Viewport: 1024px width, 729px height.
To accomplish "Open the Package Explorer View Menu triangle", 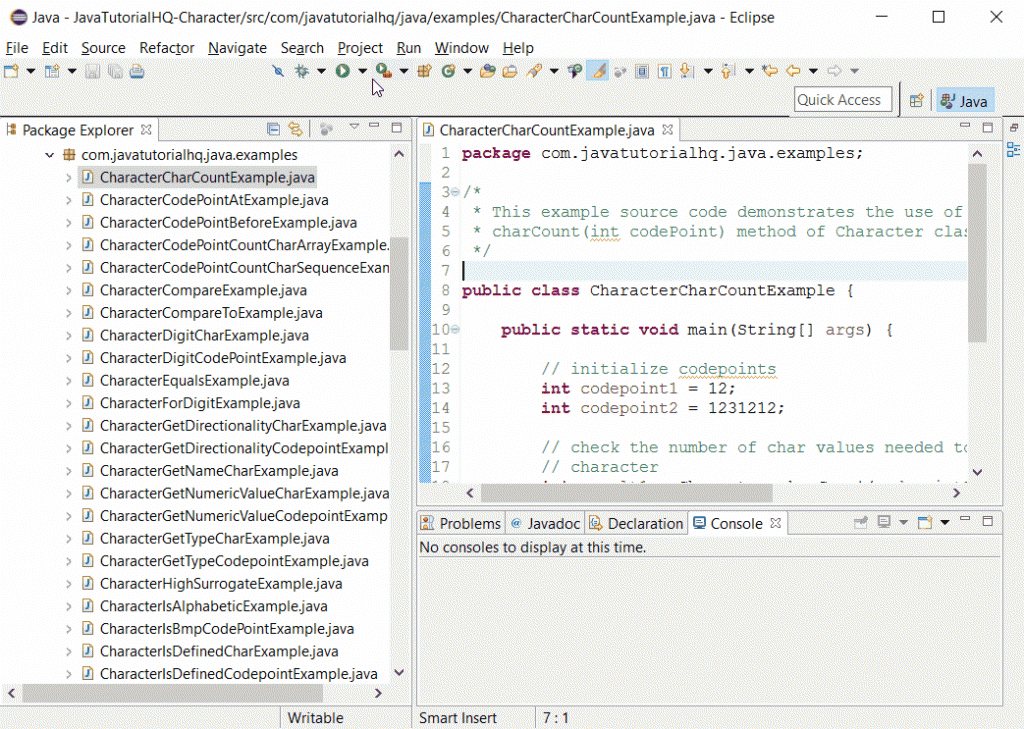I will pyautogui.click(x=355, y=126).
